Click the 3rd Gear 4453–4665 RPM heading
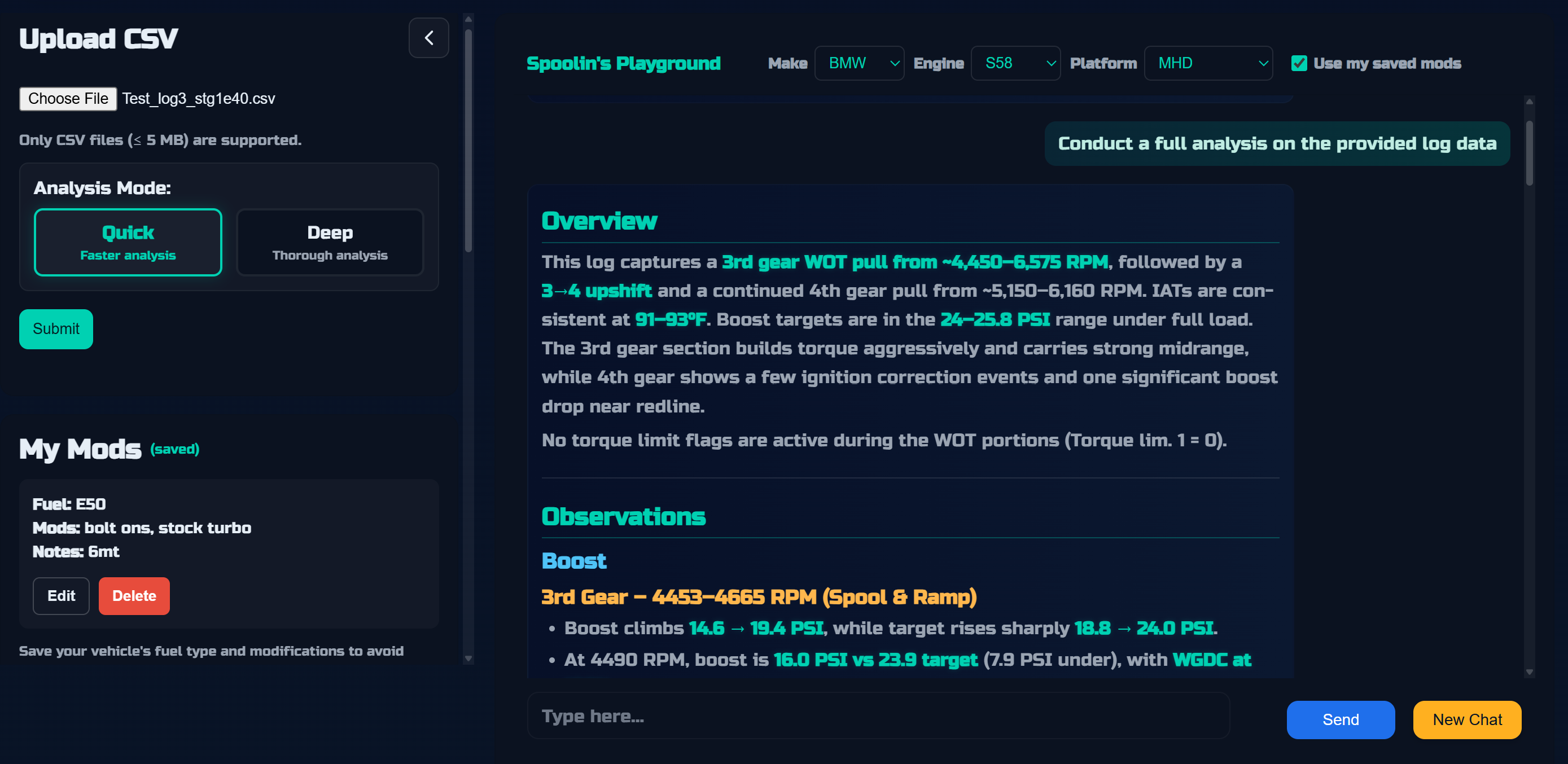Image resolution: width=1568 pixels, height=764 pixels. tap(759, 598)
